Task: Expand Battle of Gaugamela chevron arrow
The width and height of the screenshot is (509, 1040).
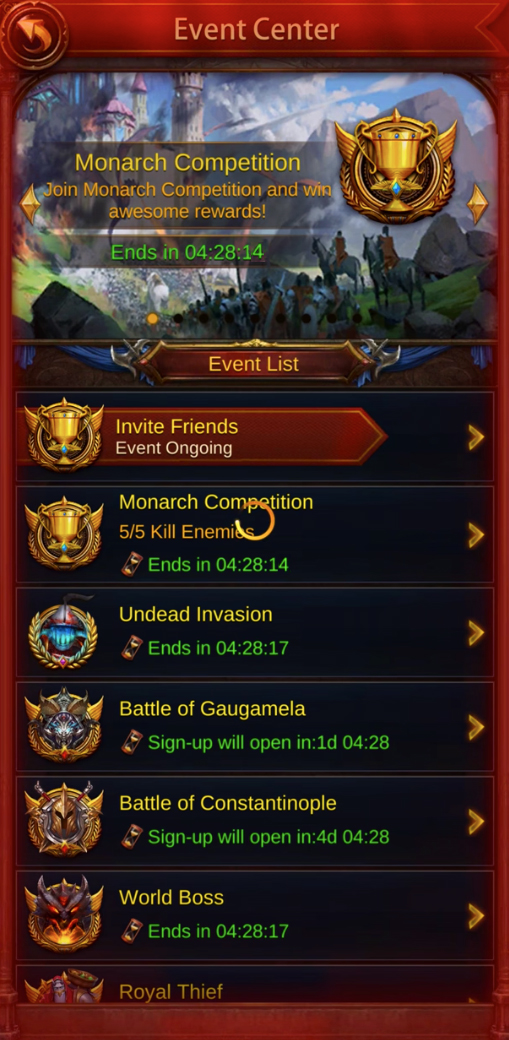Action: pyautogui.click(x=476, y=728)
